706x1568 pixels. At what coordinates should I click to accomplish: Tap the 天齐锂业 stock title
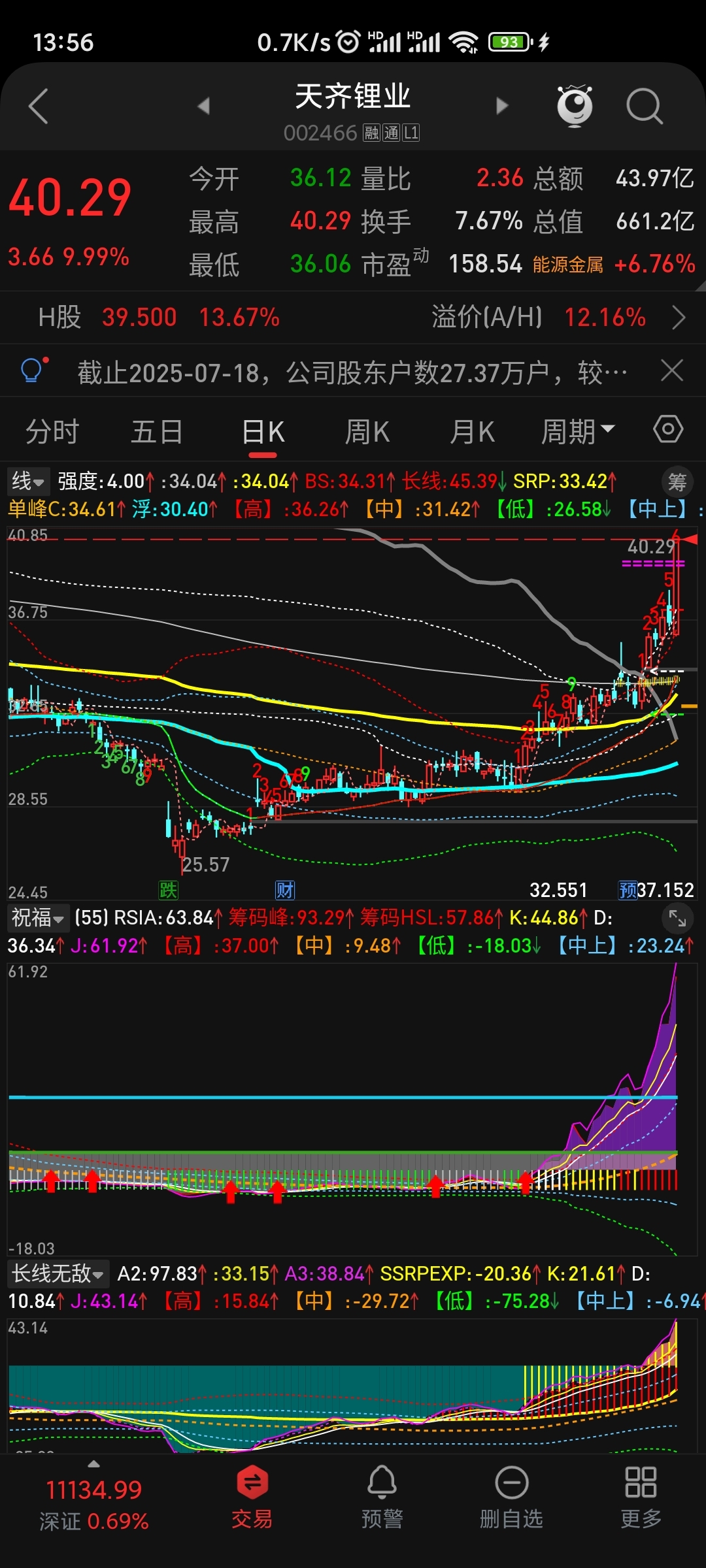point(352,97)
